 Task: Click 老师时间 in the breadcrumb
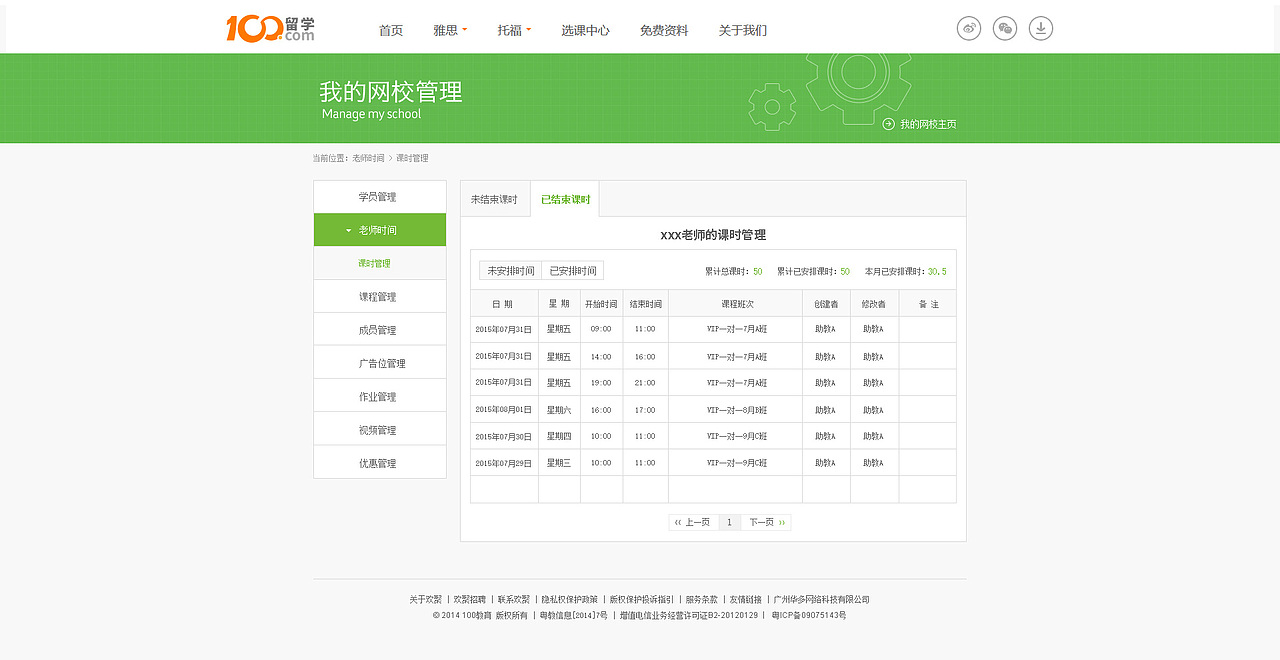(368, 158)
